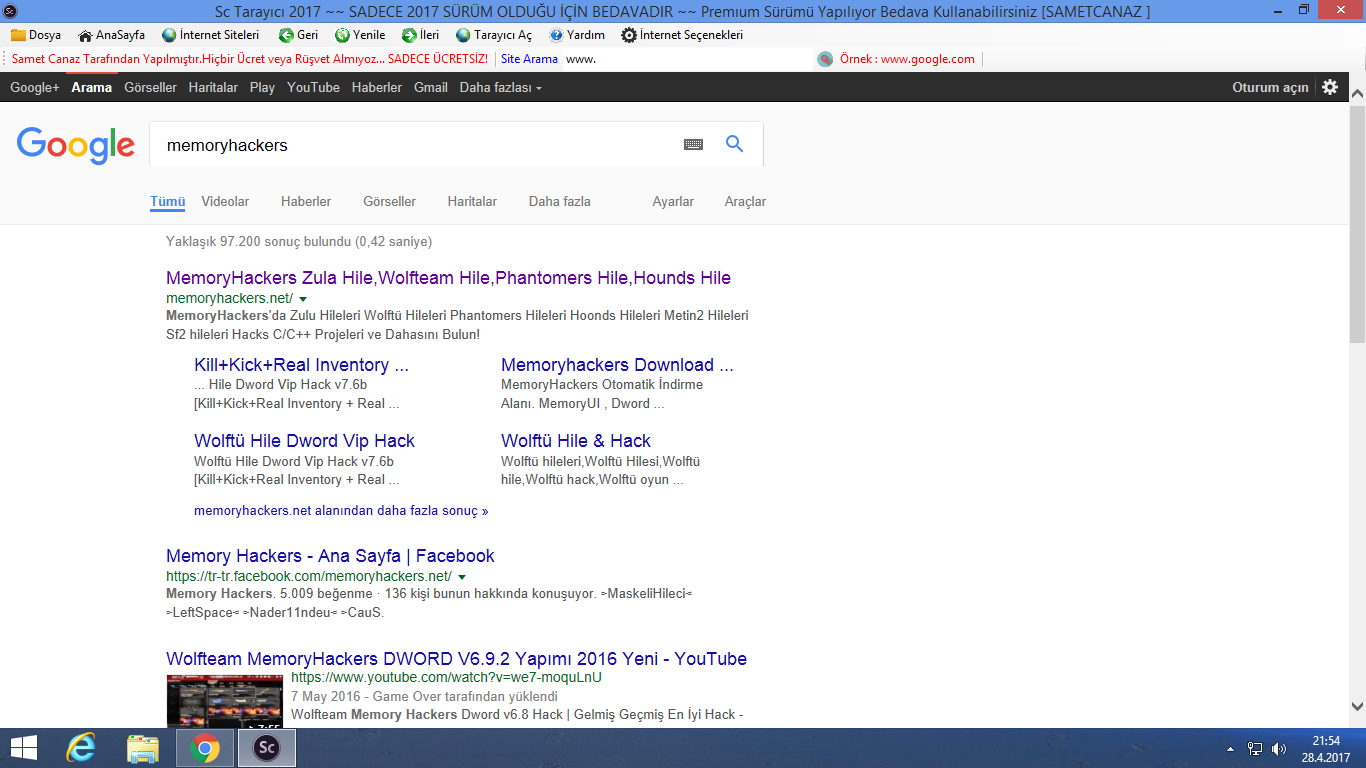This screenshot has width=1366, height=768.
Task: Click the Google logo
Action: click(x=76, y=145)
